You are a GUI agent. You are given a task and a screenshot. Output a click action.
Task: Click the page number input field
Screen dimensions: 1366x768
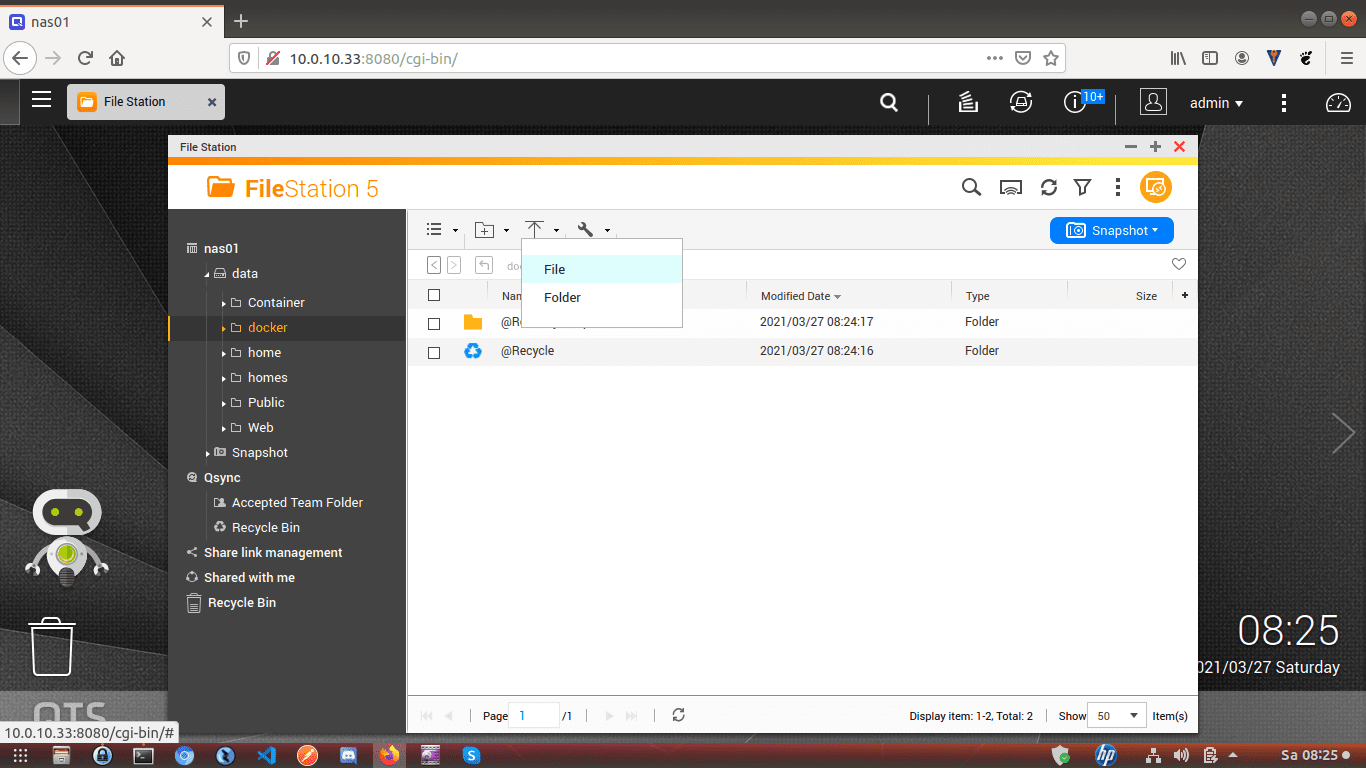533,715
